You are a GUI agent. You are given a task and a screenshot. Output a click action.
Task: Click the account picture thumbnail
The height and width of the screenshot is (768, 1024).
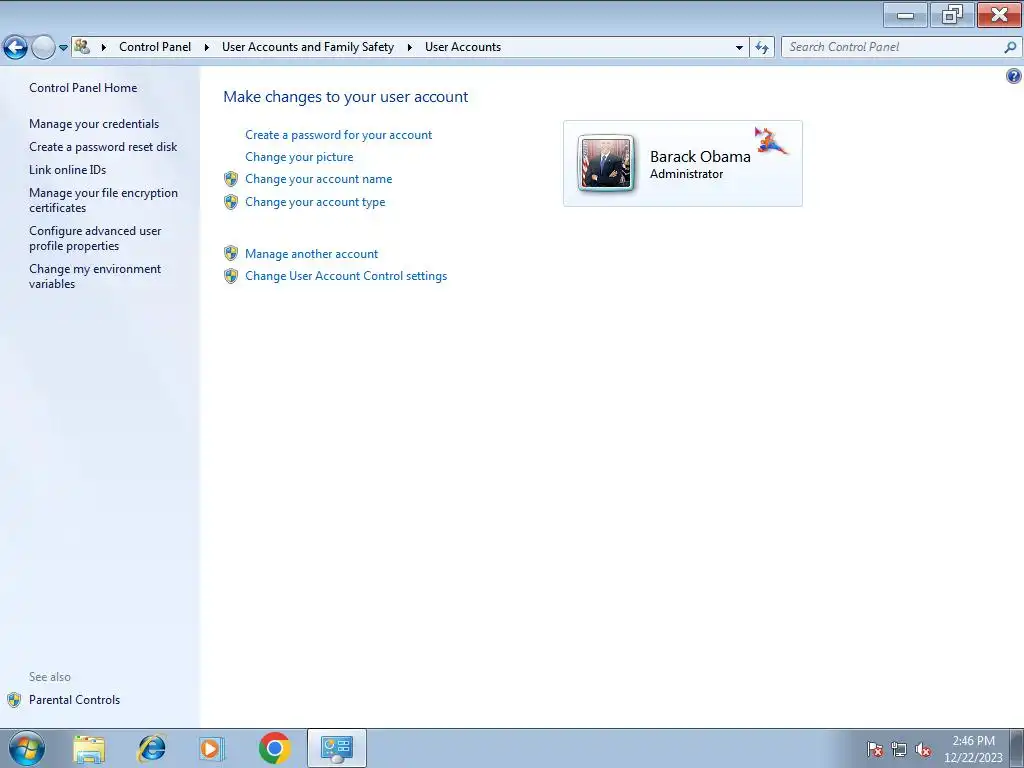click(x=606, y=163)
